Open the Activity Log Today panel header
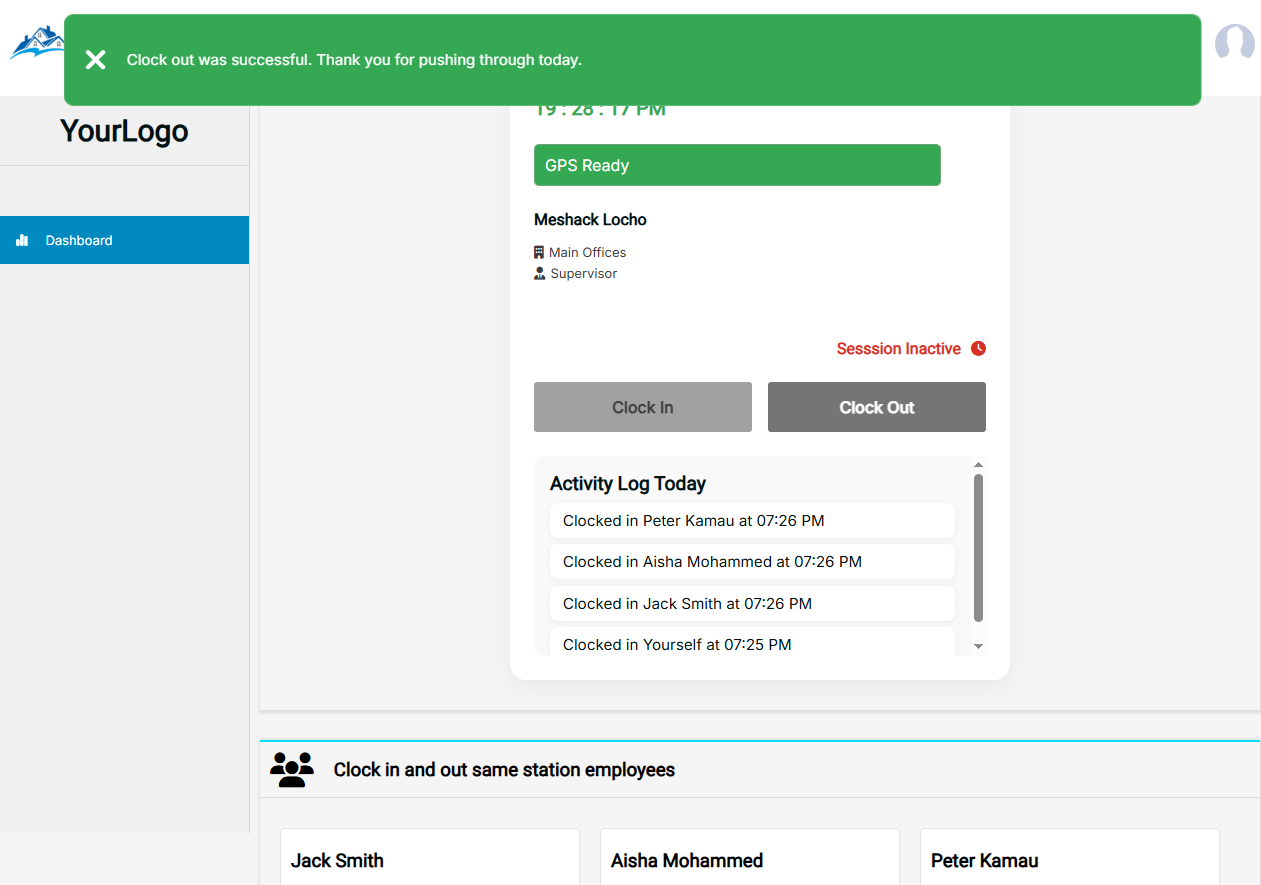 pyautogui.click(x=627, y=483)
